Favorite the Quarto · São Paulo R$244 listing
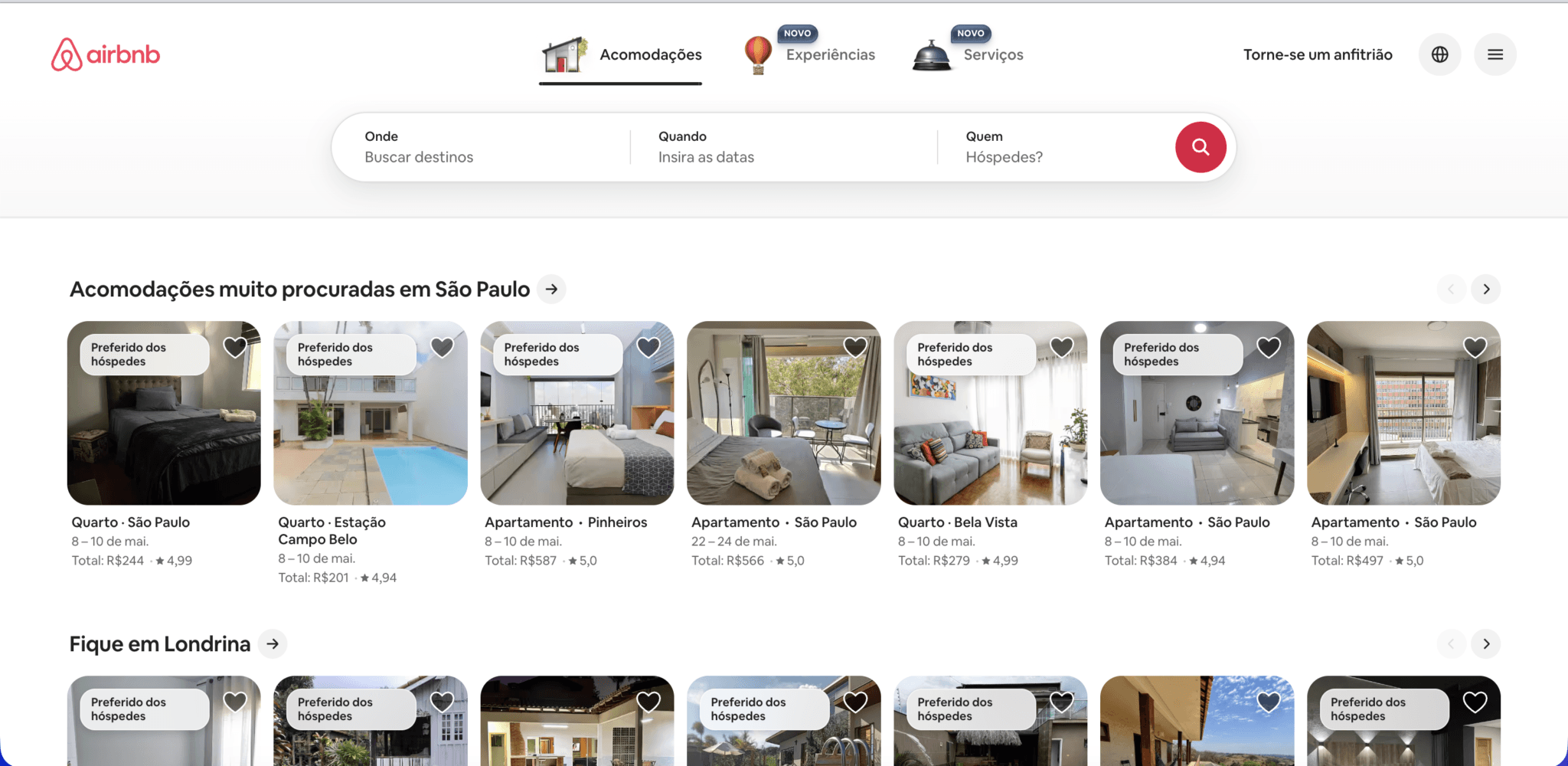The height and width of the screenshot is (766, 1568). [x=235, y=347]
